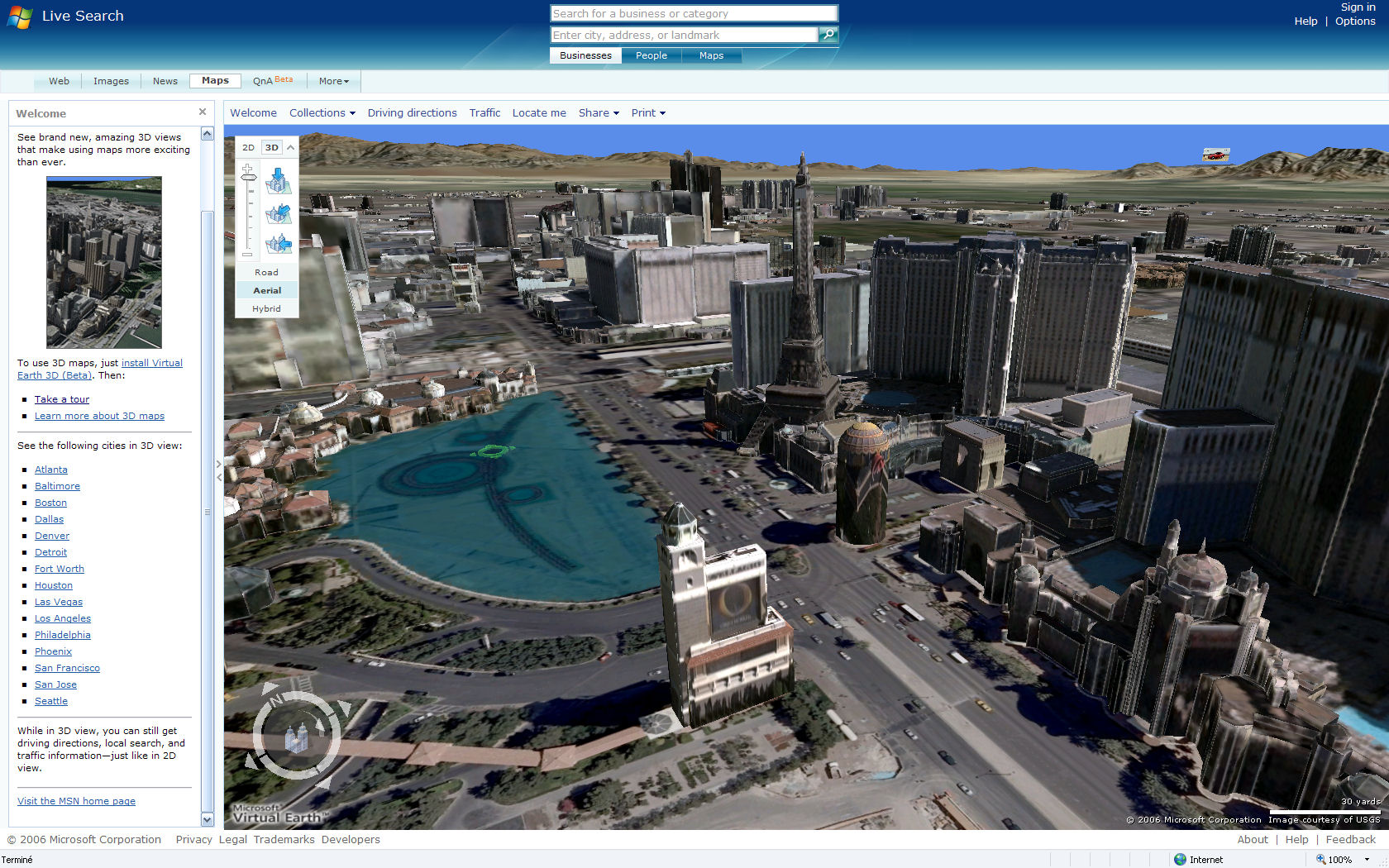The image size is (1389, 868).
Task: Open Options in the header
Action: (x=1355, y=21)
